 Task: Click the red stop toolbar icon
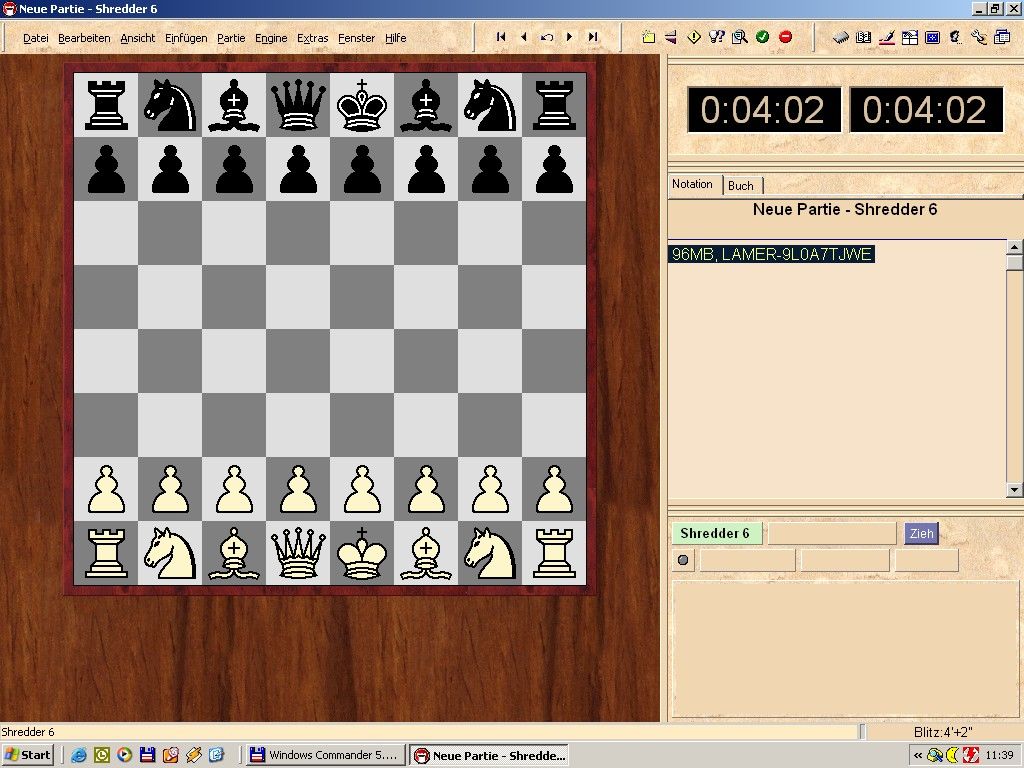point(786,37)
